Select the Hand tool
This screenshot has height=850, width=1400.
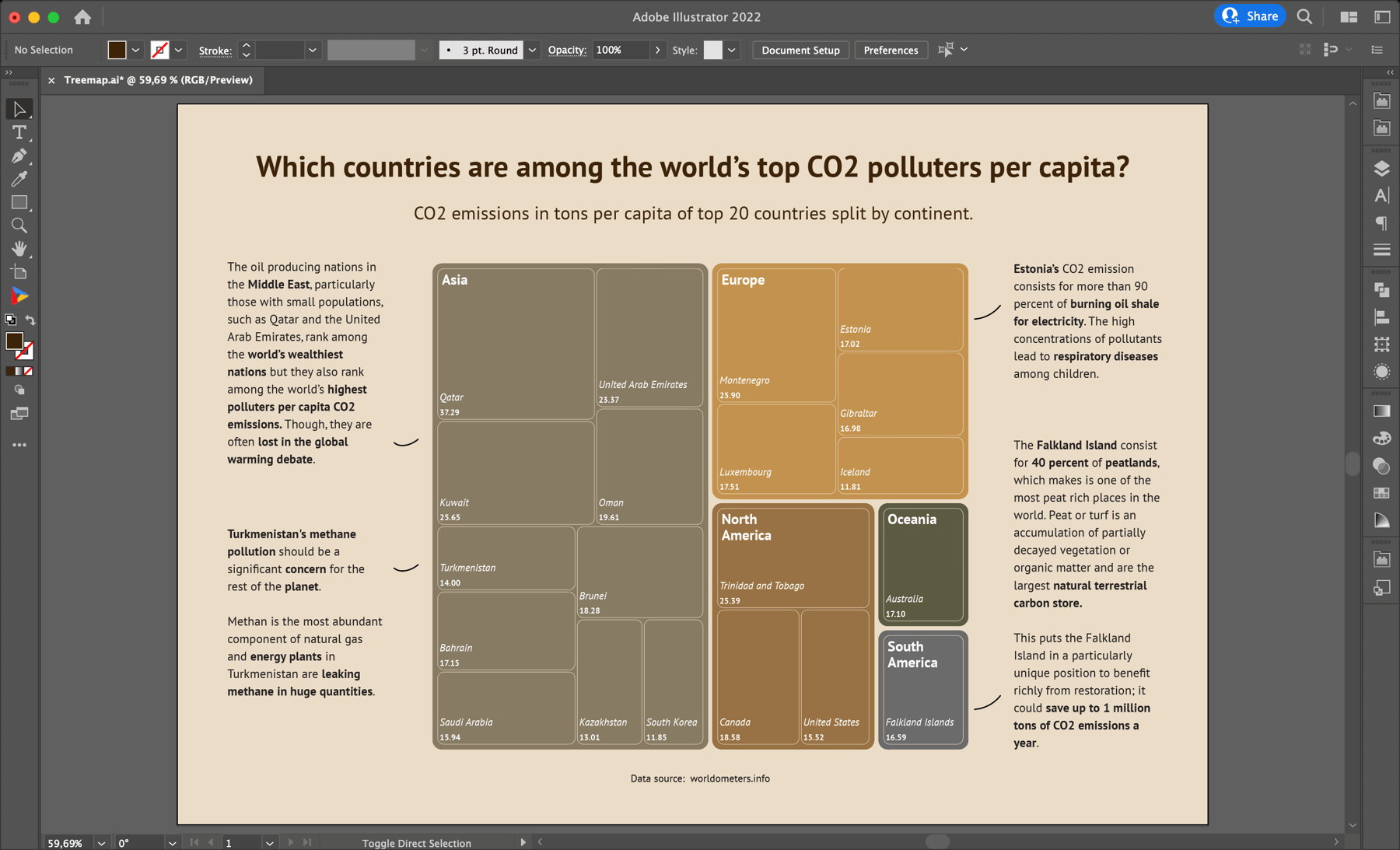[19, 249]
